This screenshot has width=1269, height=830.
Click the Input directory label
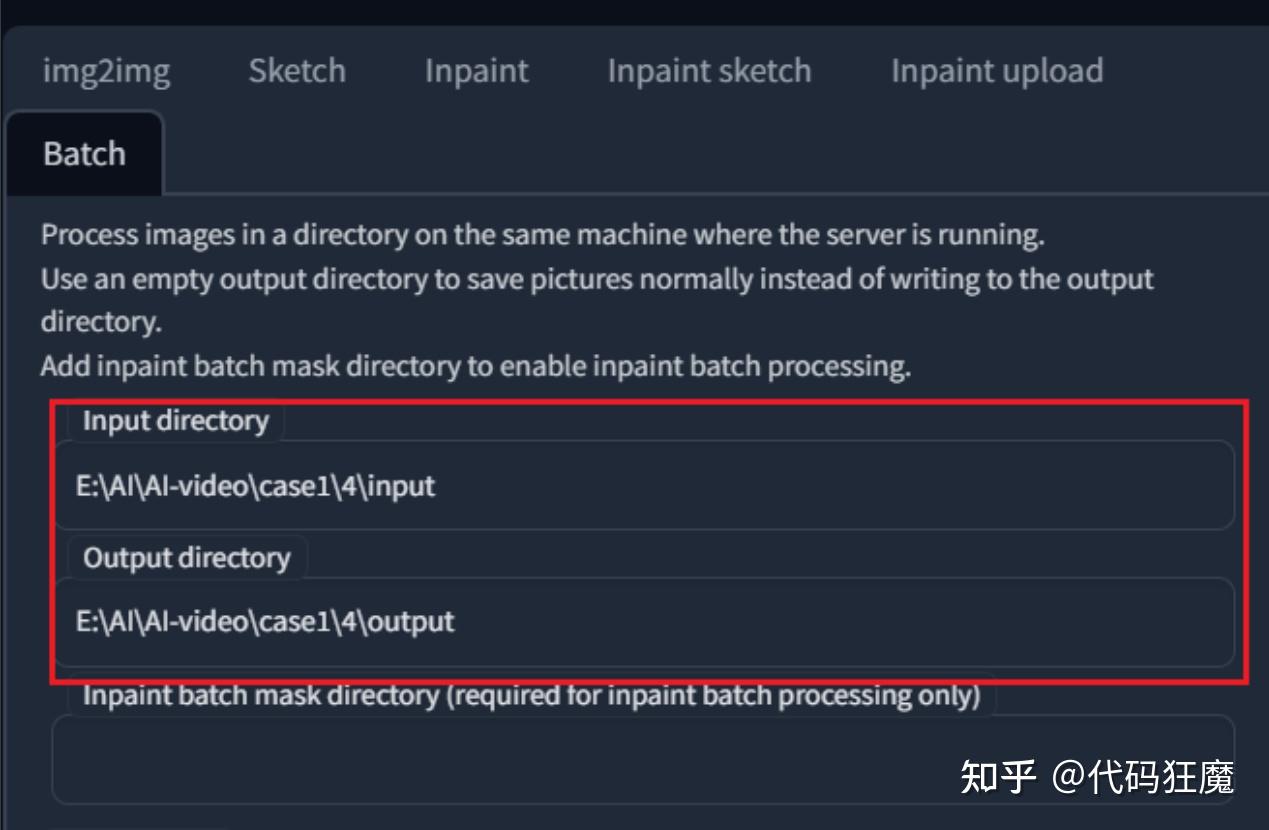[x=176, y=421]
